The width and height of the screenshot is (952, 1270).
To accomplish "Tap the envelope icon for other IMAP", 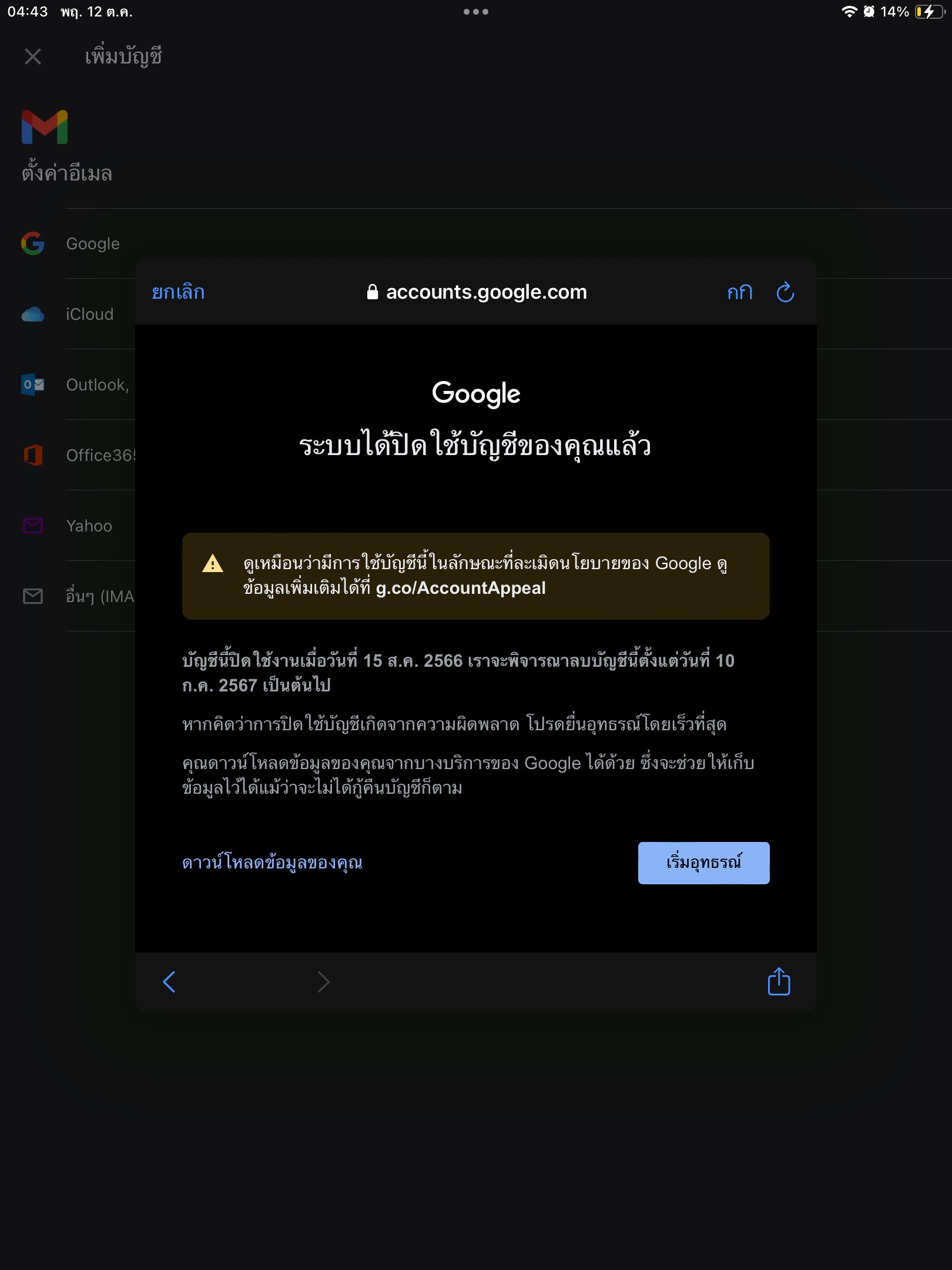I will click(x=33, y=596).
